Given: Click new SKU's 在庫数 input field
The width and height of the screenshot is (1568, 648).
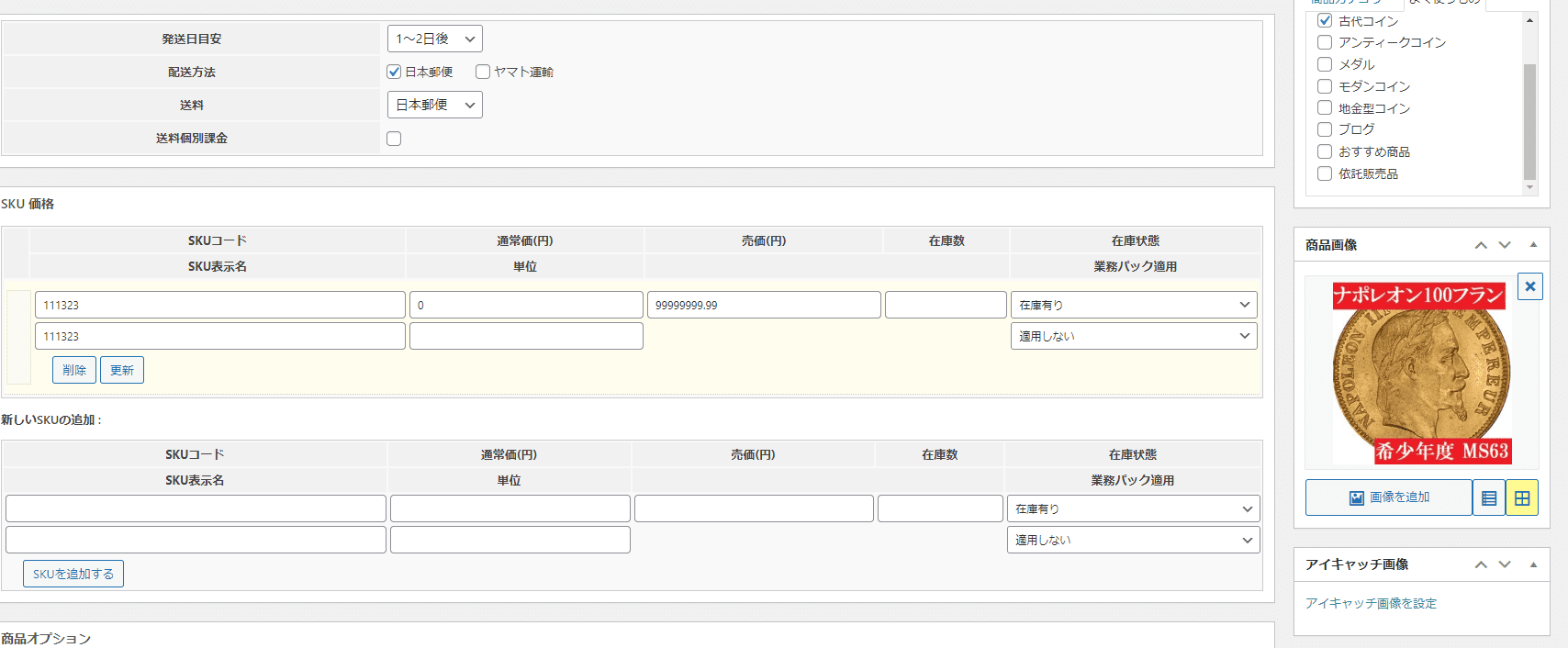Looking at the screenshot, I should (x=940, y=508).
